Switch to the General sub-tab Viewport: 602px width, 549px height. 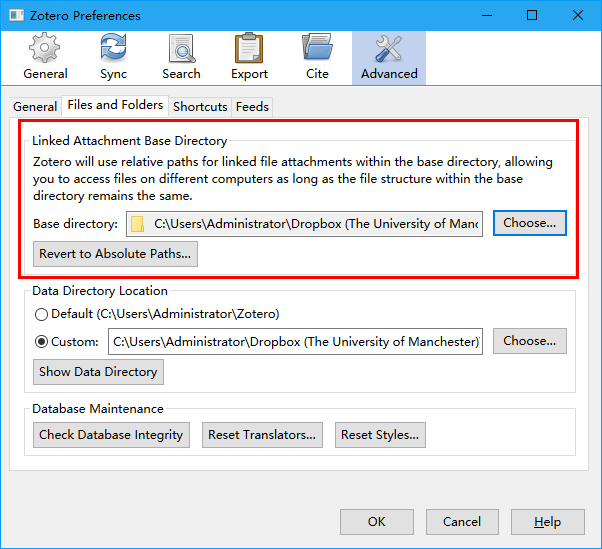point(35,106)
